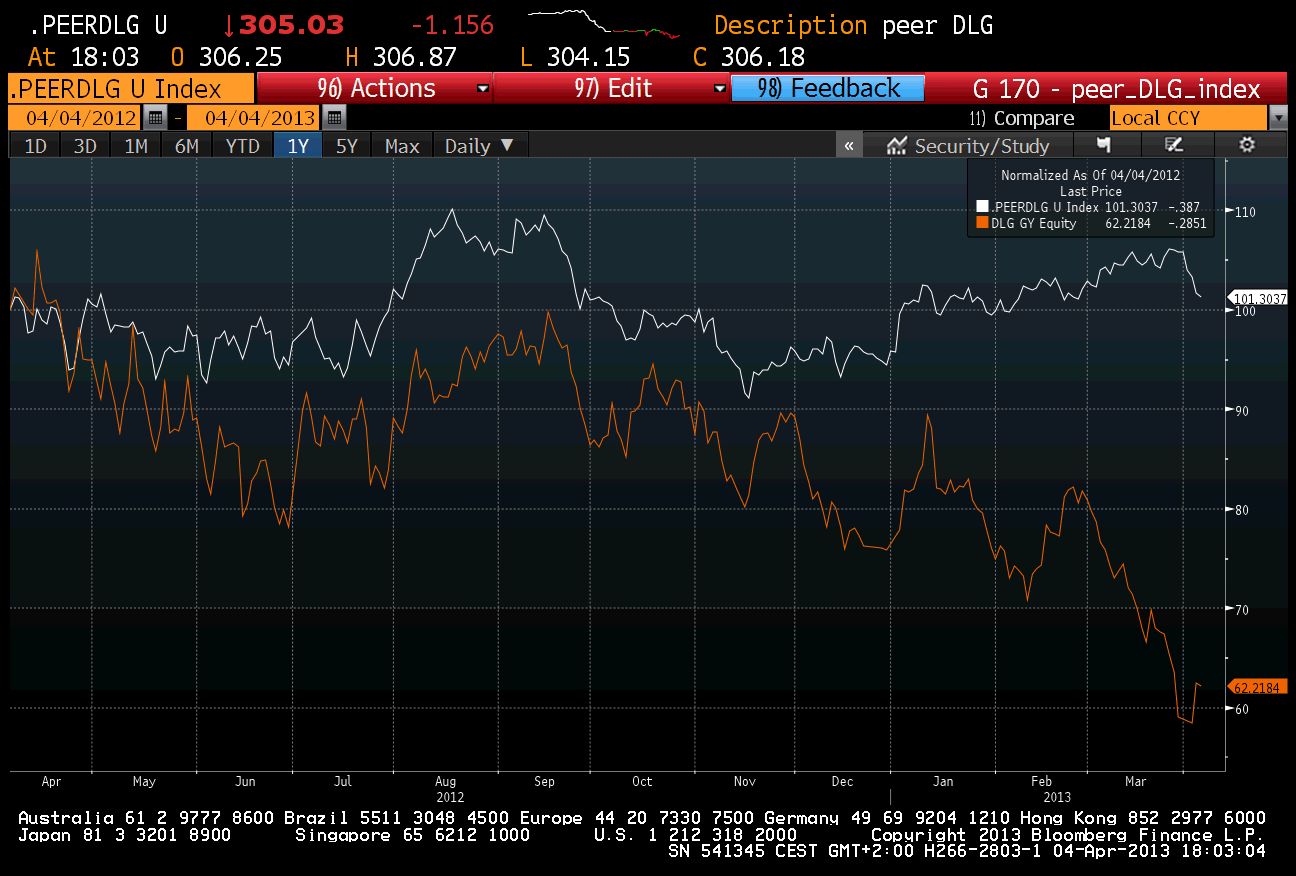Click the 98) Feedback button
This screenshot has width=1296, height=876.
pos(828,88)
